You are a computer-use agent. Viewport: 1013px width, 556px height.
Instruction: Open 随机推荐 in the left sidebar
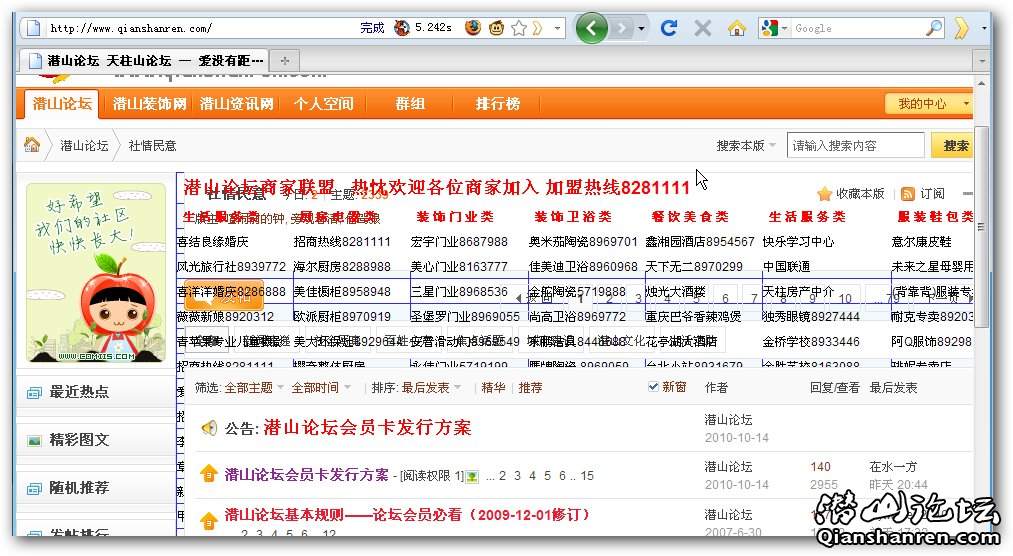pyautogui.click(x=79, y=488)
